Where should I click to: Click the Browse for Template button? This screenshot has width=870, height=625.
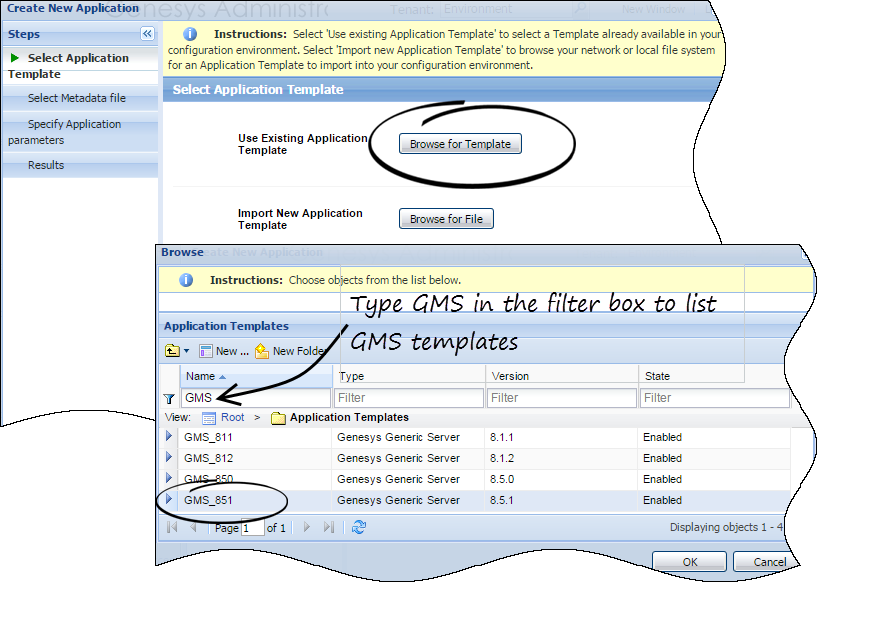pos(459,143)
